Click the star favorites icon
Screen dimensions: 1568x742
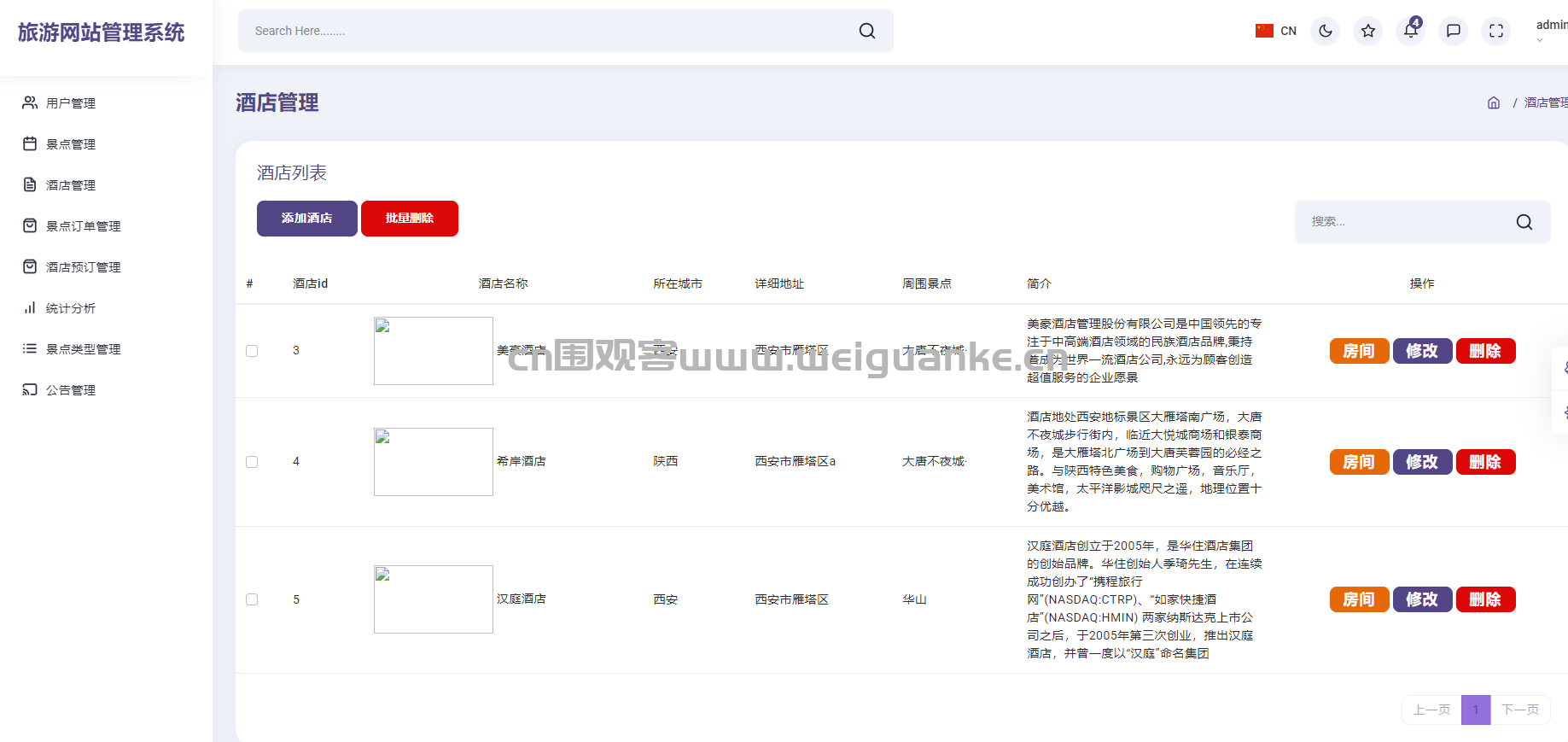coord(1367,31)
